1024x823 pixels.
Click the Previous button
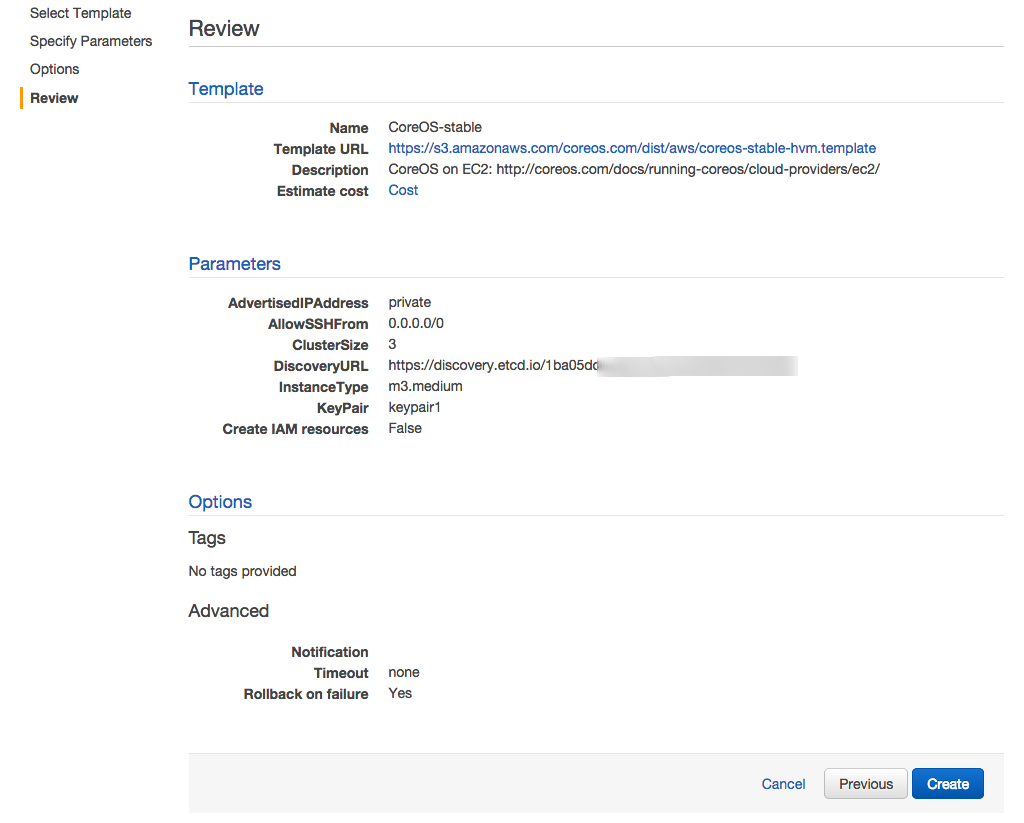pos(866,784)
